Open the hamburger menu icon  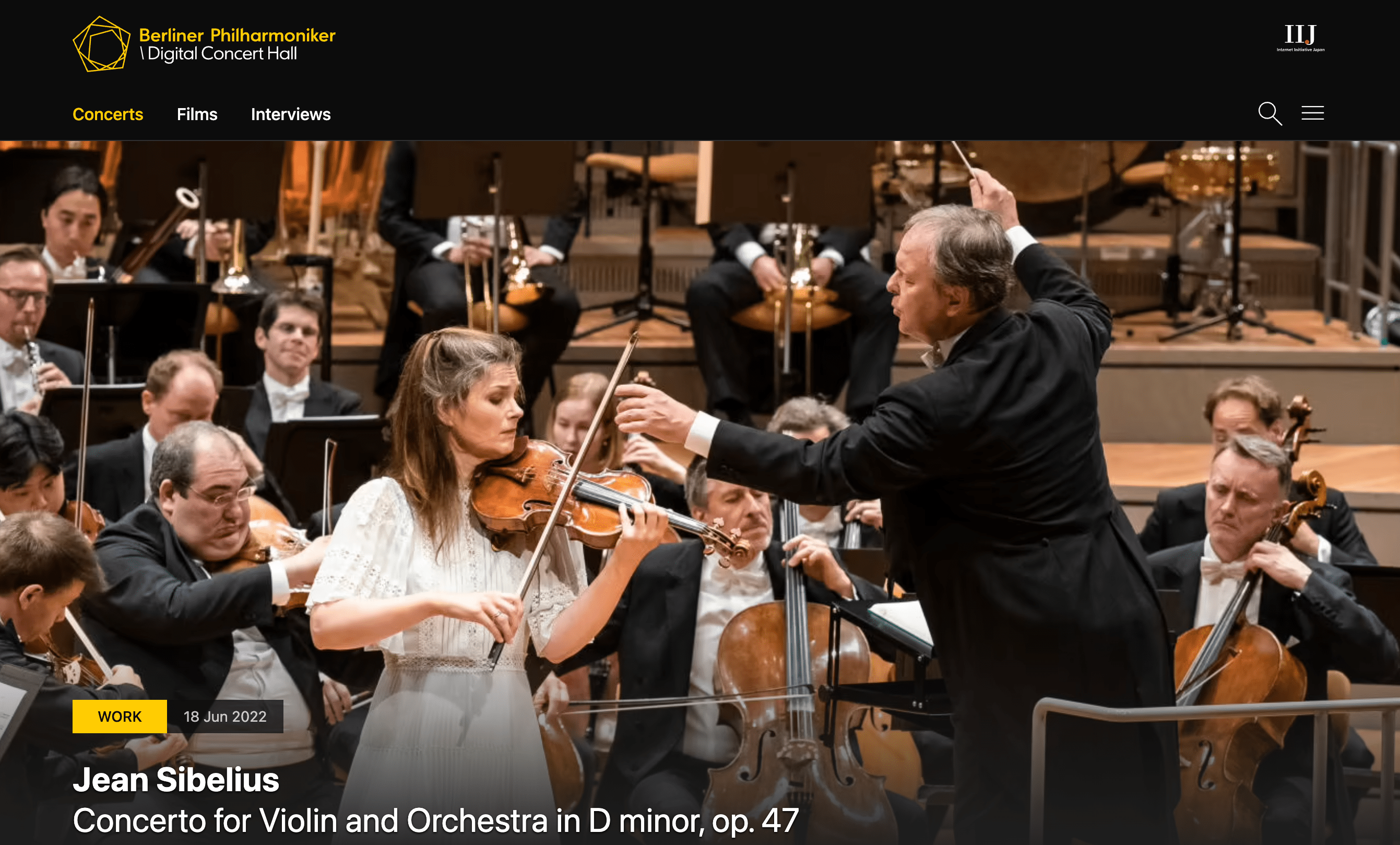[x=1312, y=113]
